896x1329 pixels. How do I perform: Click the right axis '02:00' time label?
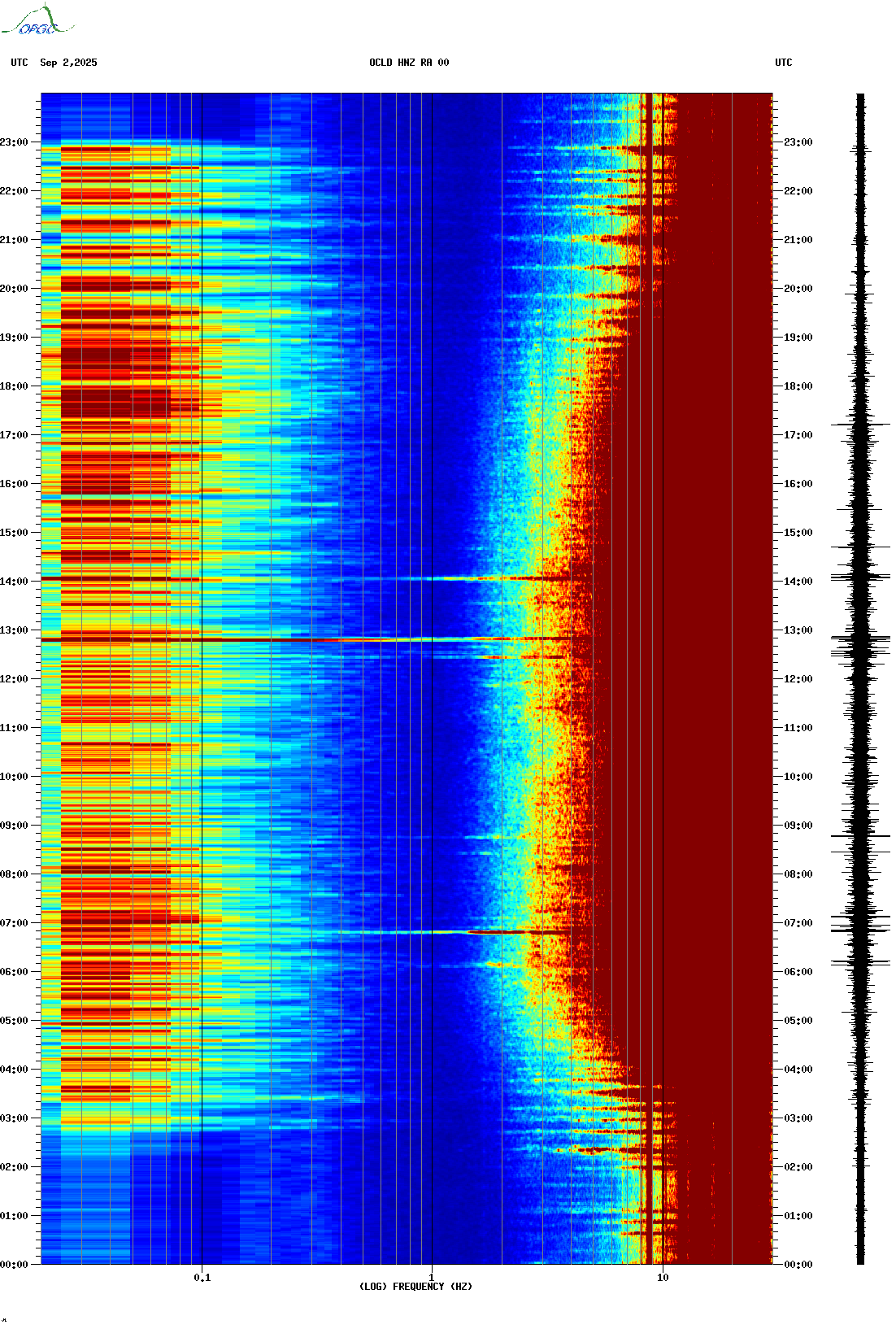(x=798, y=1167)
